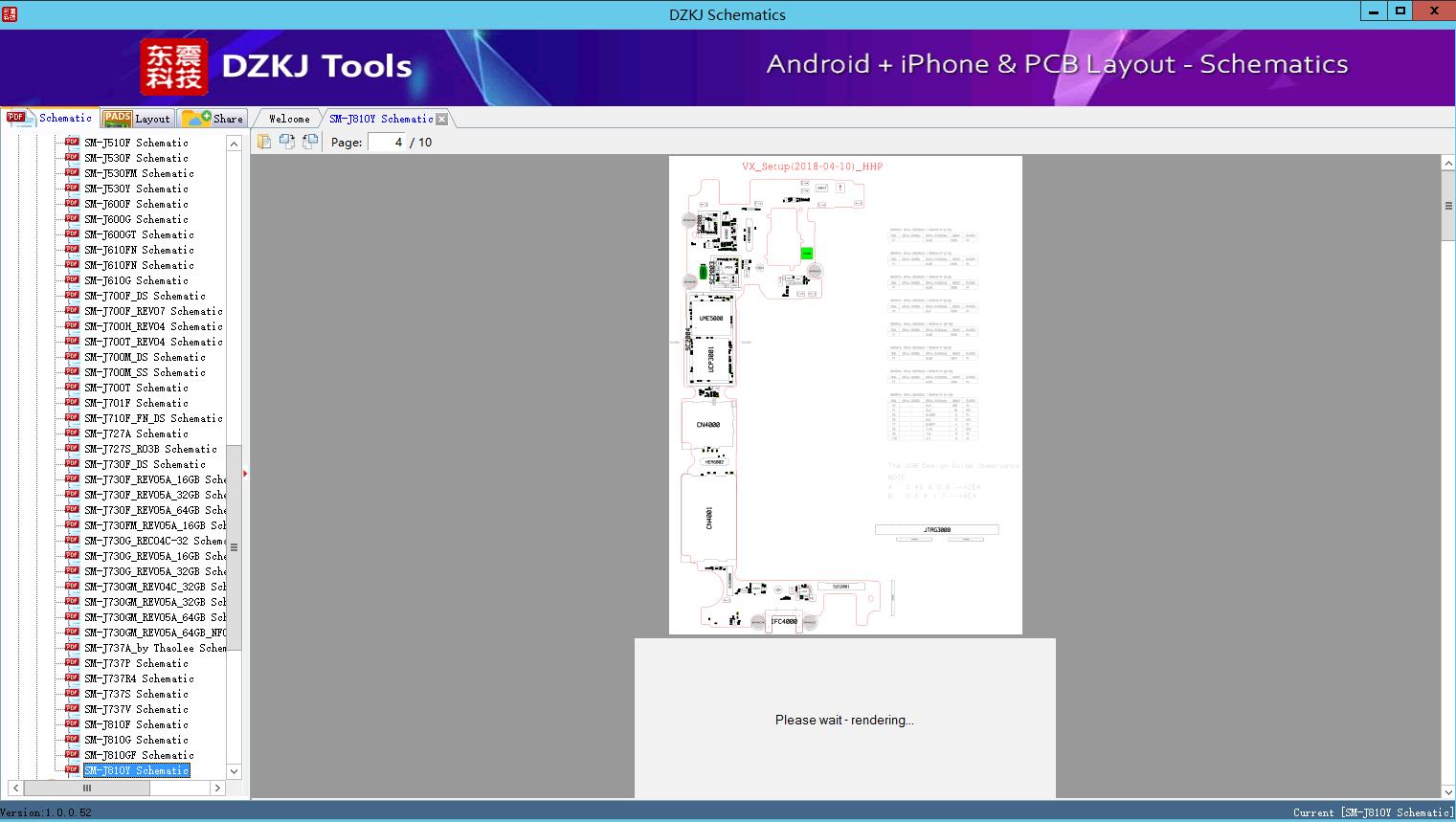
Task: Open SM-J737P Schematic in tree
Action: click(136, 663)
